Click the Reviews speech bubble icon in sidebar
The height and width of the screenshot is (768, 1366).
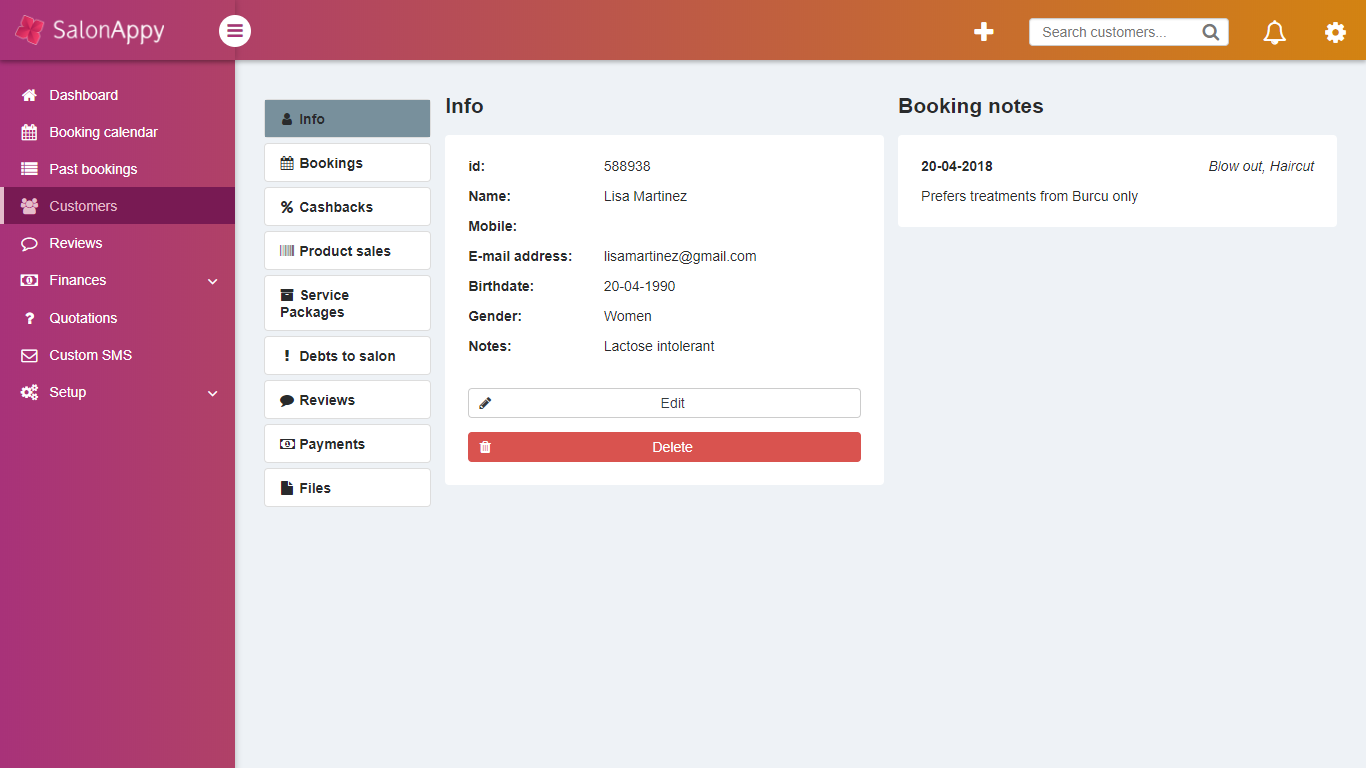29,243
